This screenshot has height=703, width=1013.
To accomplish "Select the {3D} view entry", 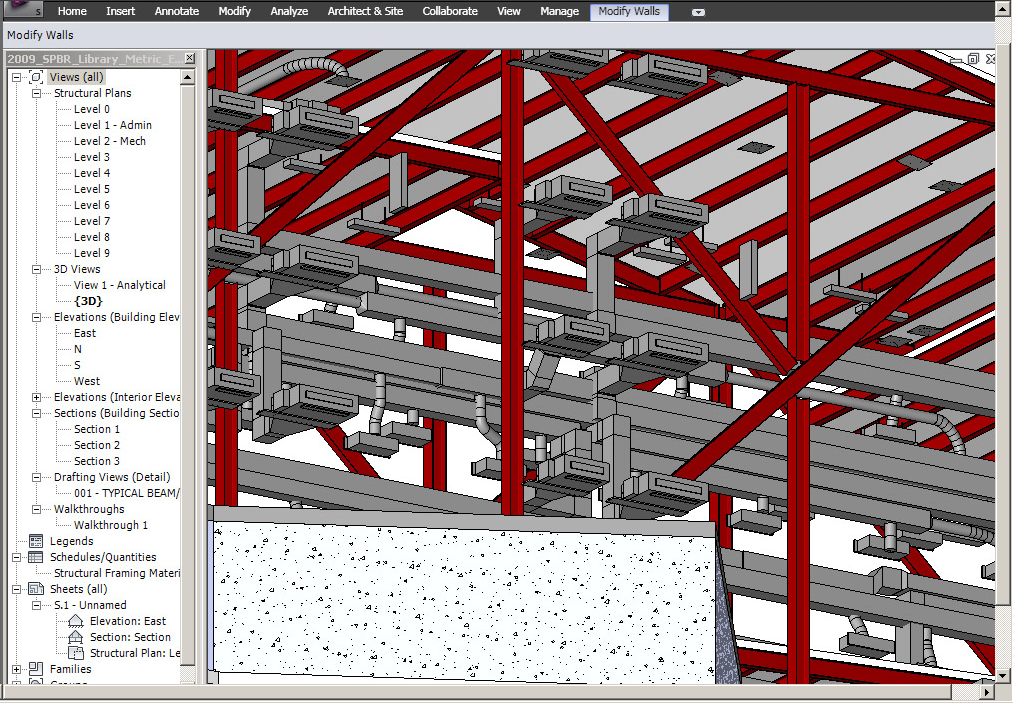I will tap(89, 301).
